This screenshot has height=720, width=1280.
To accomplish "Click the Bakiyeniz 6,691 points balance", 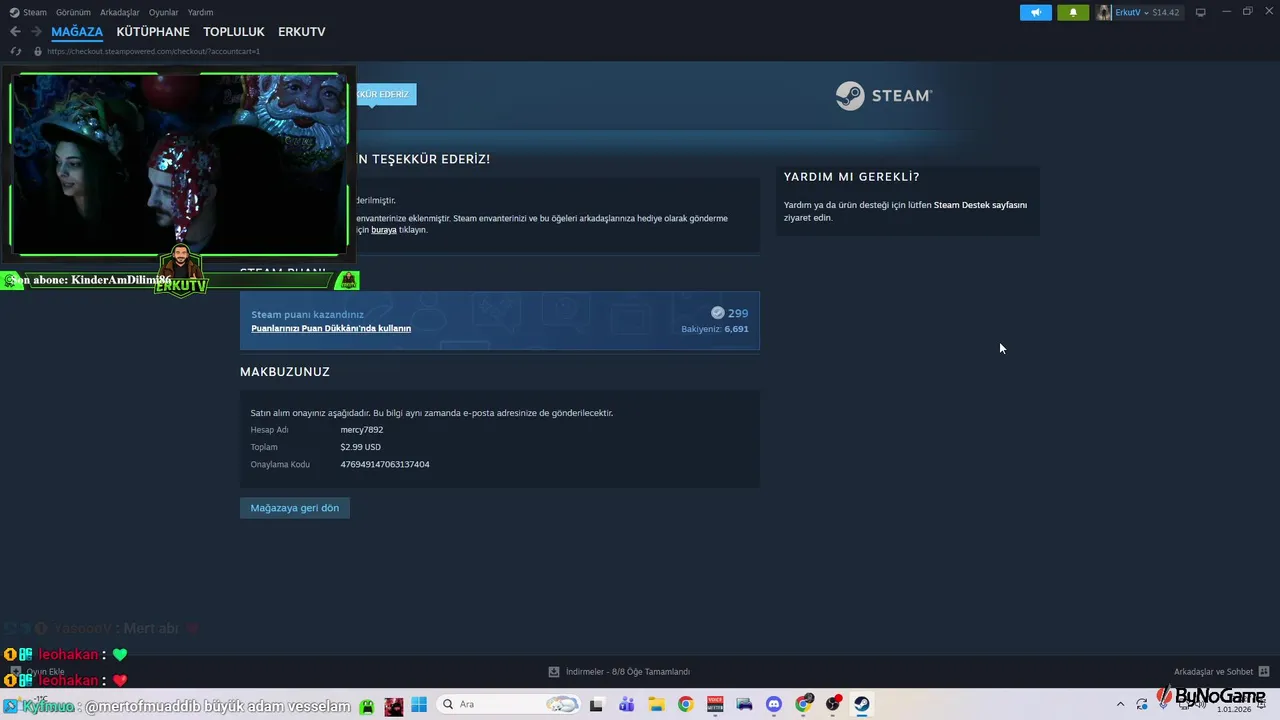I will point(715,329).
